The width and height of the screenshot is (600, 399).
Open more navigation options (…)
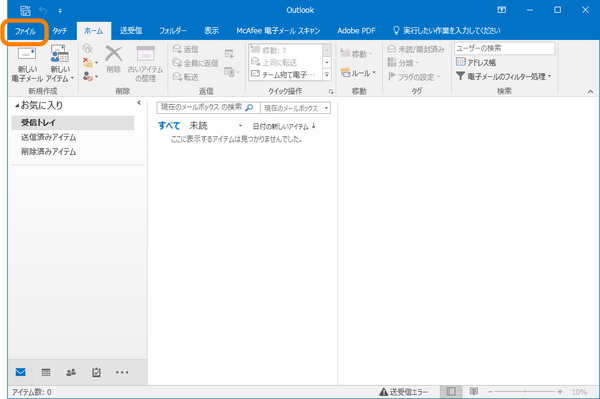pyautogui.click(x=122, y=372)
